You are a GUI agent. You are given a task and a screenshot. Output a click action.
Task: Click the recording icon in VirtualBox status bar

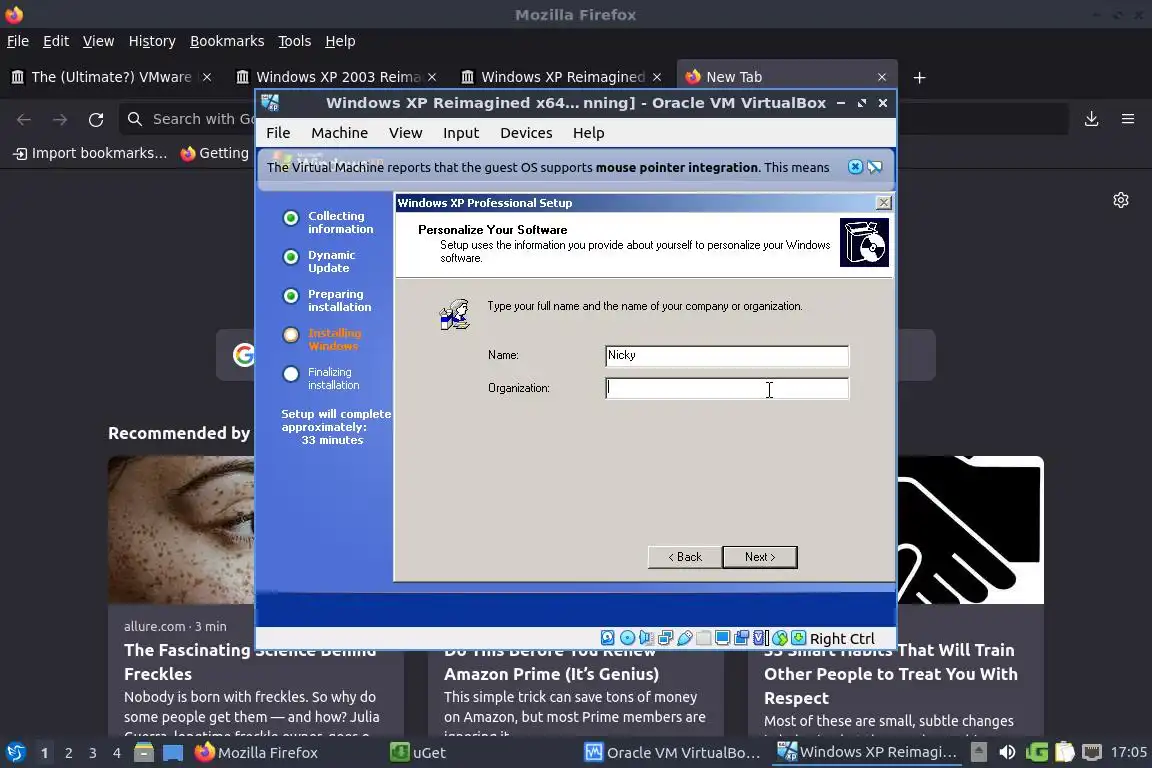[x=742, y=638]
